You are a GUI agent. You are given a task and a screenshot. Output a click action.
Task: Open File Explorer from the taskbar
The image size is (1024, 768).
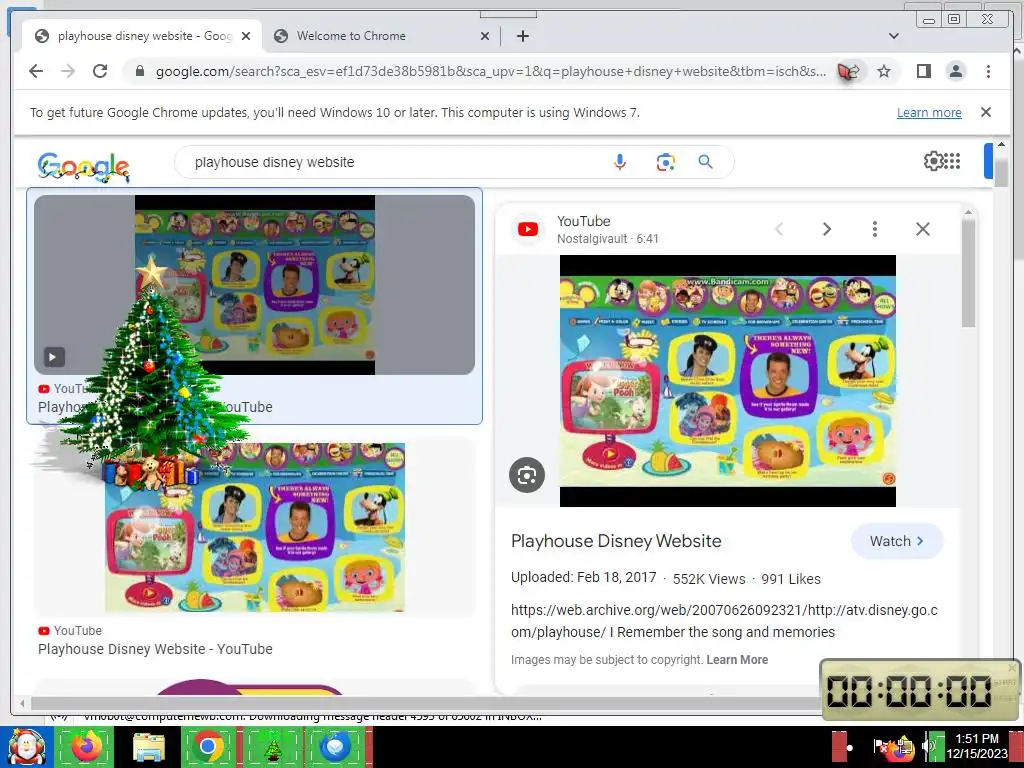click(x=148, y=746)
